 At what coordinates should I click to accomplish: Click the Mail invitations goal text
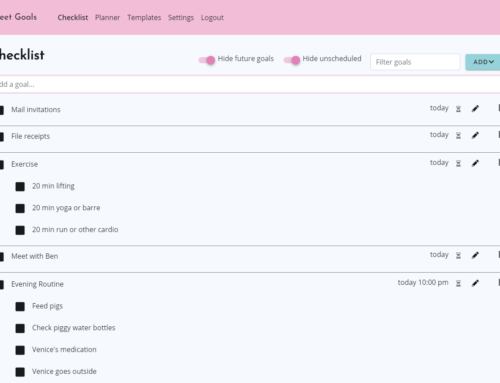click(x=36, y=110)
